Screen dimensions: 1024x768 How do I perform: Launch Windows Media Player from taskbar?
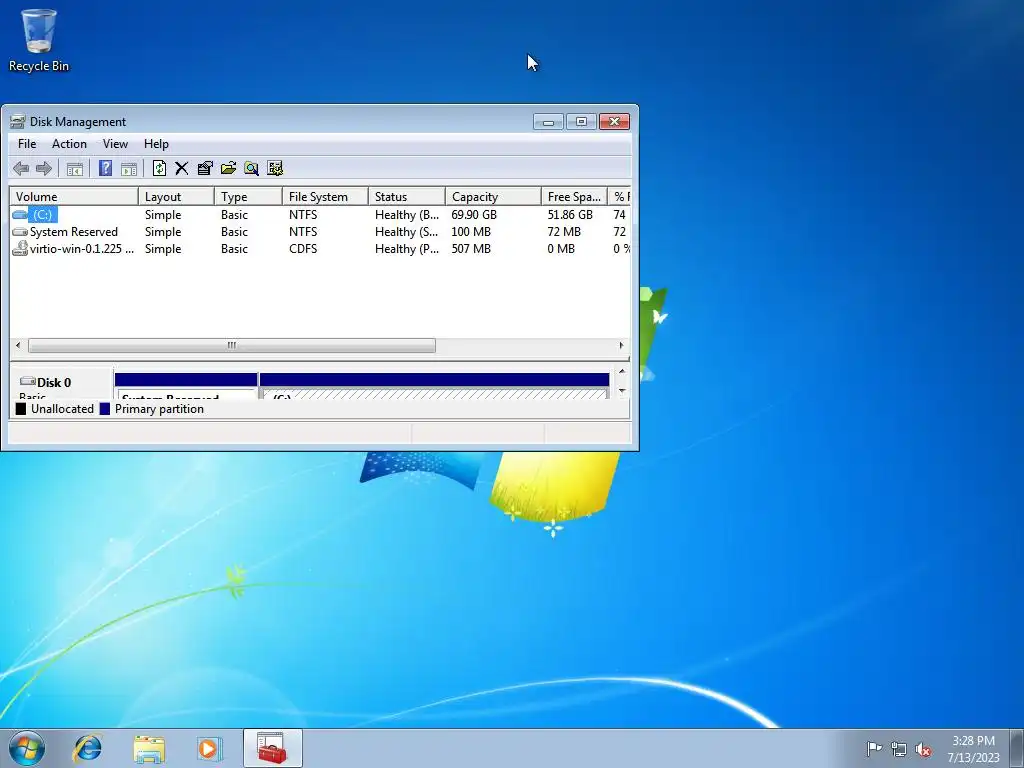[210, 748]
